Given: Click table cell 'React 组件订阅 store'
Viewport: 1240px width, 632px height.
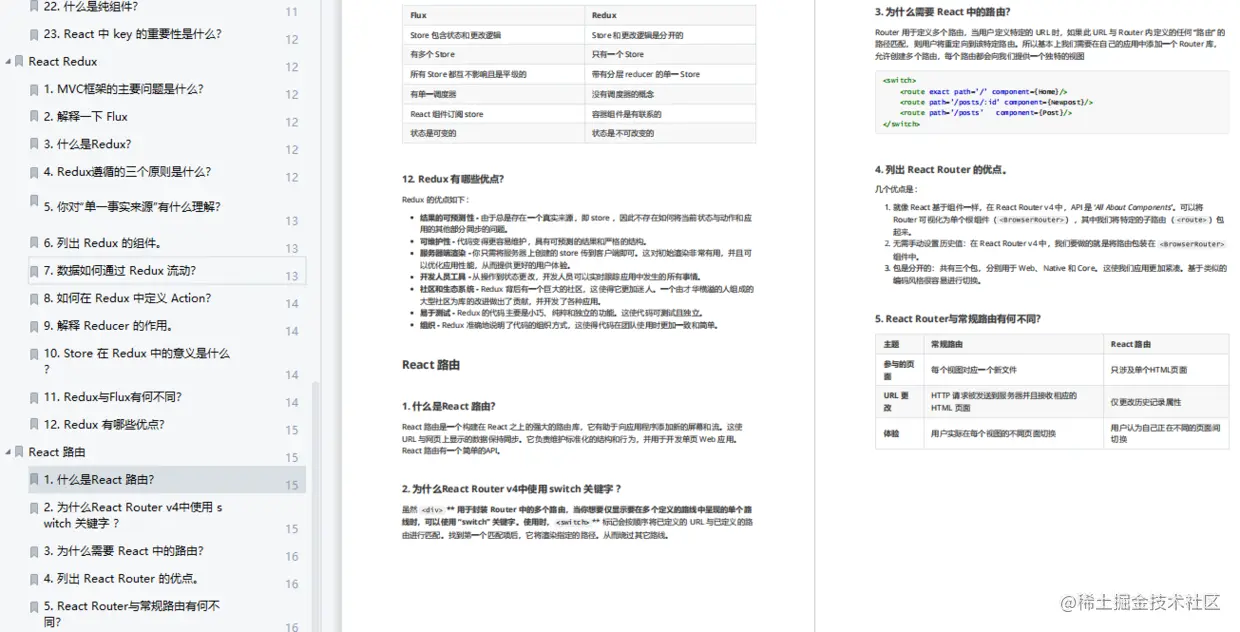Looking at the screenshot, I should click(x=493, y=114).
